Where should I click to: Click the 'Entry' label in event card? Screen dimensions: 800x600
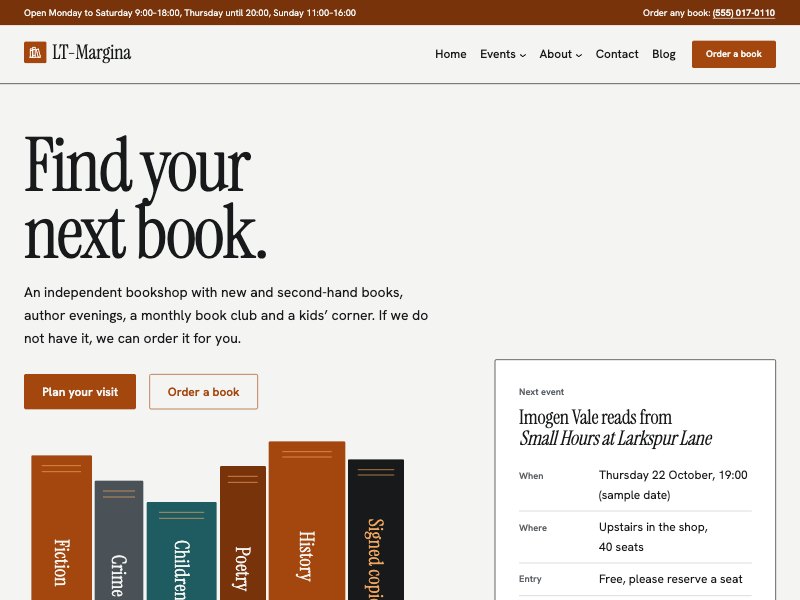530,579
